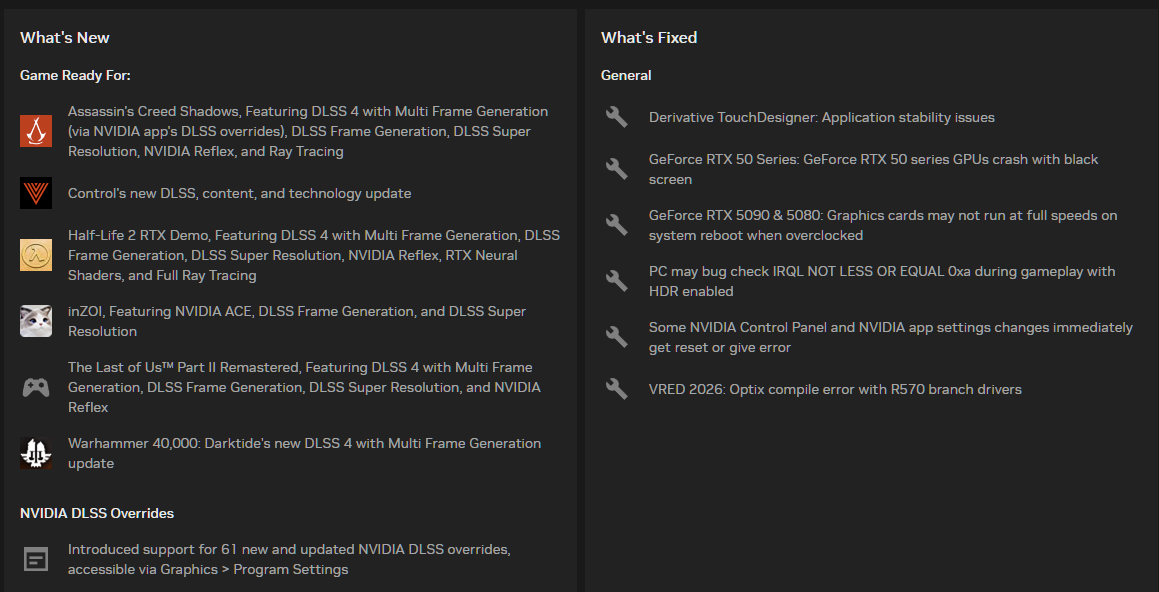Click the NVIDIA DLSS Overrides section title
Viewport: 1159px width, 592px height.
coord(97,513)
